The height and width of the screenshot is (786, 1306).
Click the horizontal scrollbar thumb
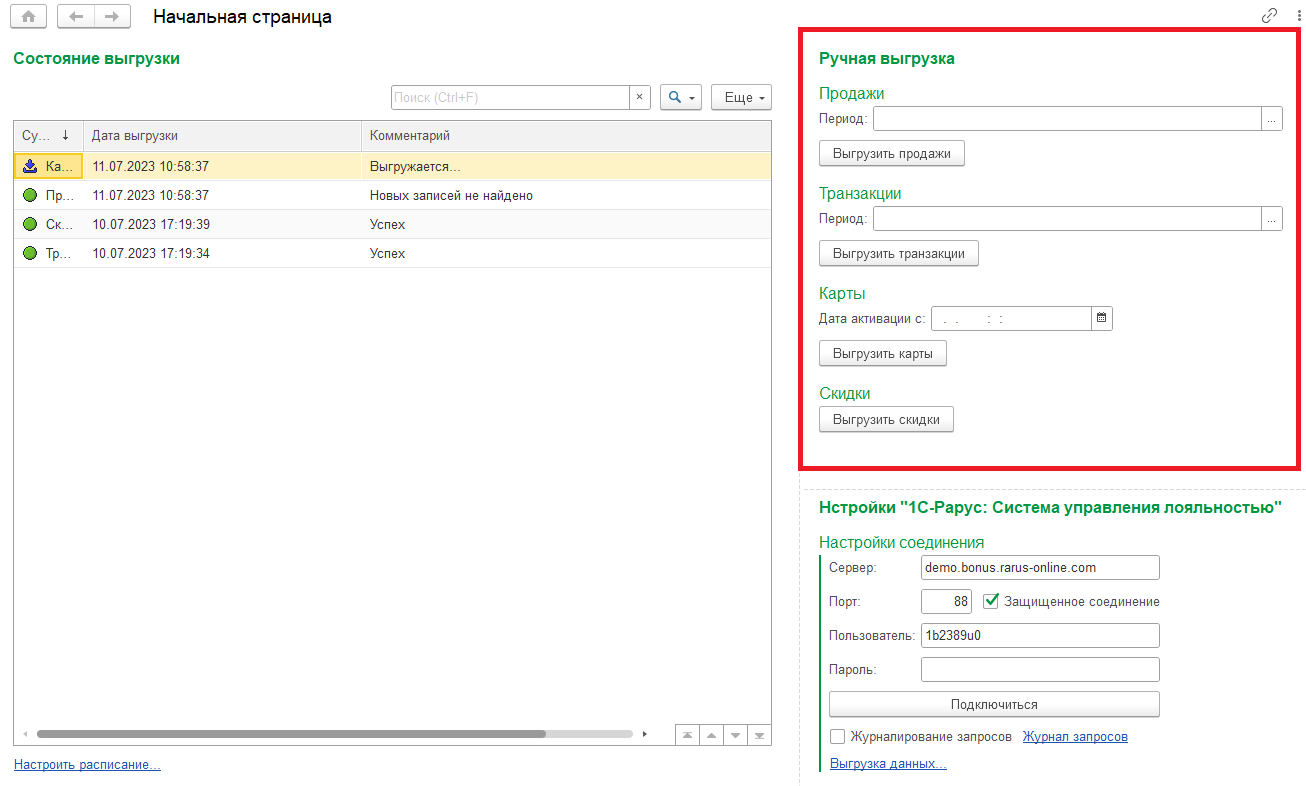point(291,734)
